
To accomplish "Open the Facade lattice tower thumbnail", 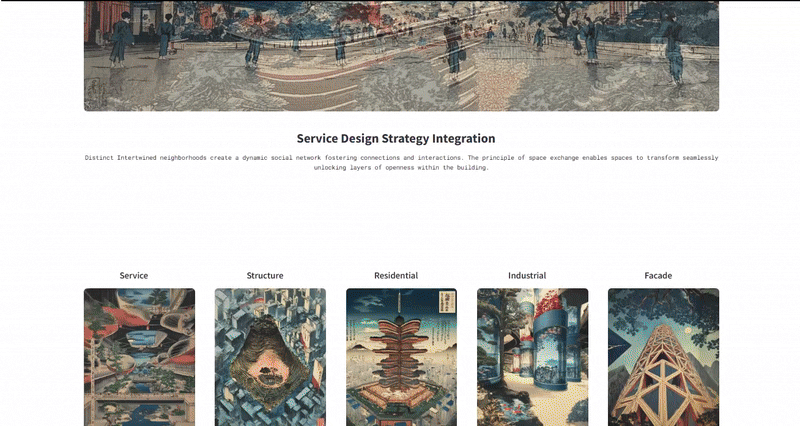I will [x=663, y=357].
